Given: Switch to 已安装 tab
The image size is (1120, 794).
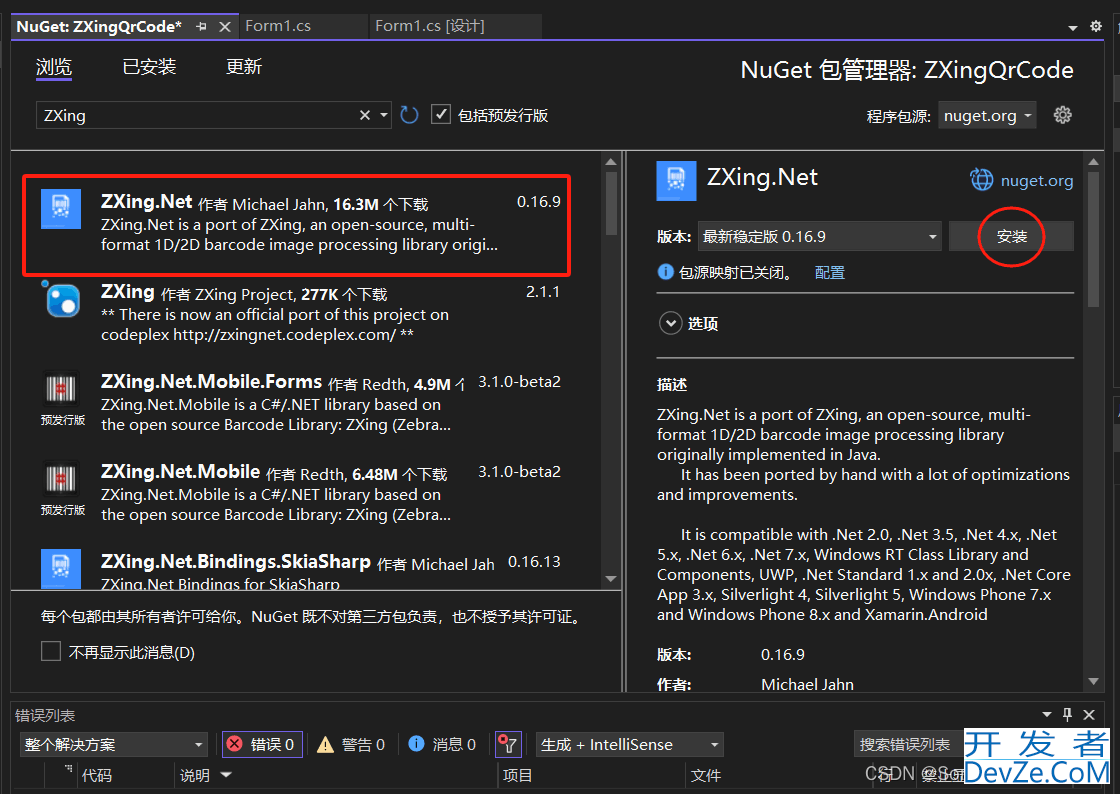Looking at the screenshot, I should 149,67.
